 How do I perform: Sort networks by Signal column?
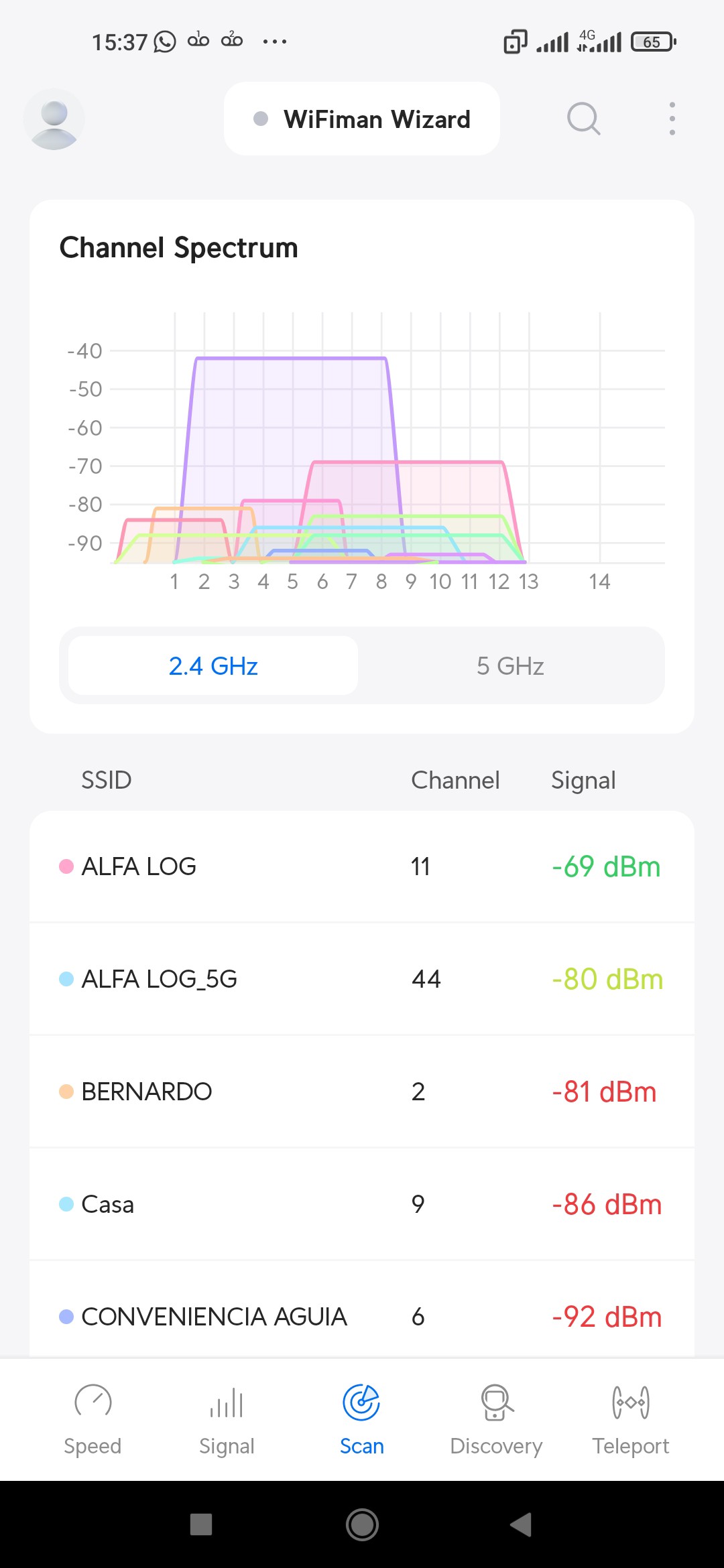coord(583,780)
